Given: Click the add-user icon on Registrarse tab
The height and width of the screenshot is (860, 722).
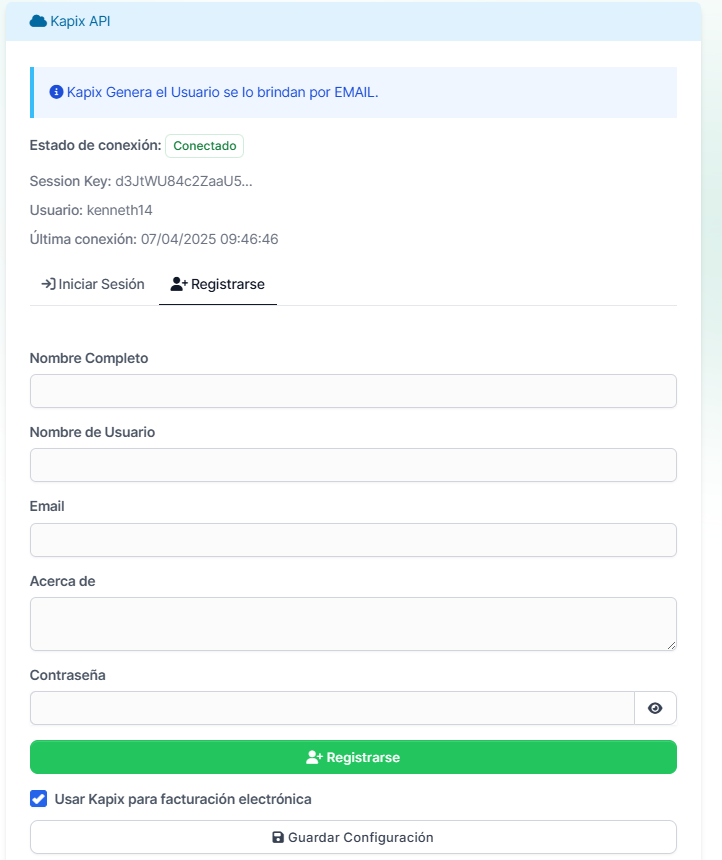Looking at the screenshot, I should 179,284.
